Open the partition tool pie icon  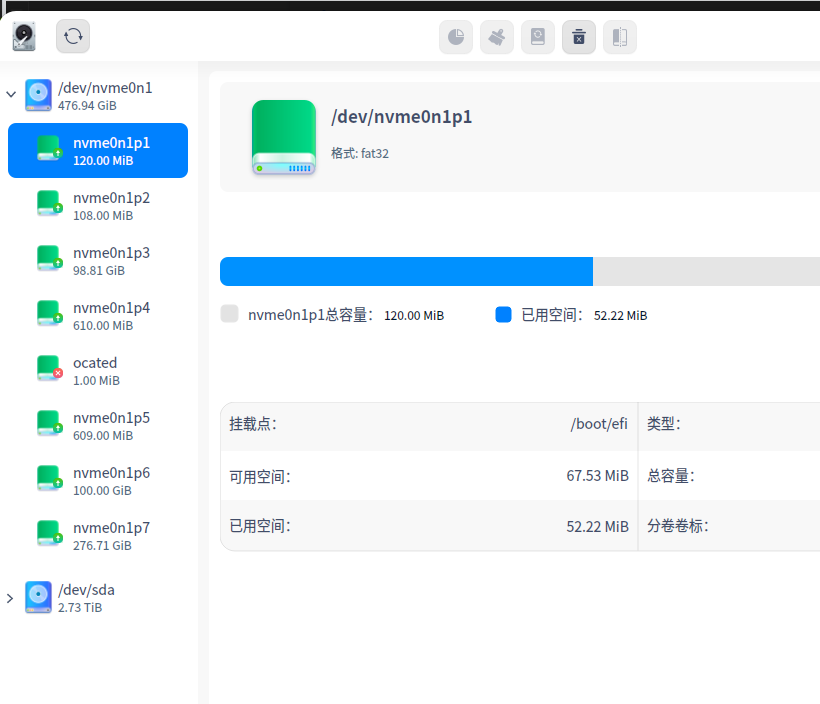point(455,37)
